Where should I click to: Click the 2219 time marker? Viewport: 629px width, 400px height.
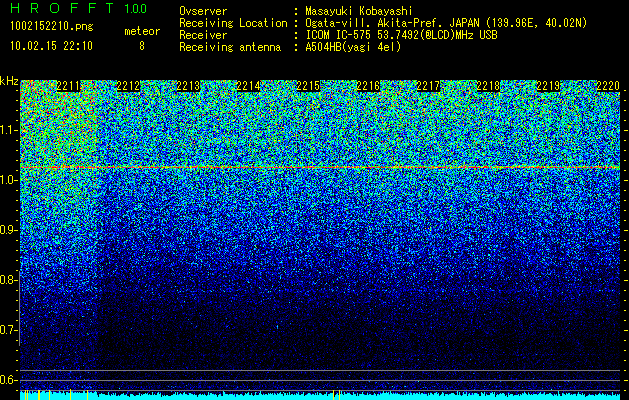tap(548, 86)
